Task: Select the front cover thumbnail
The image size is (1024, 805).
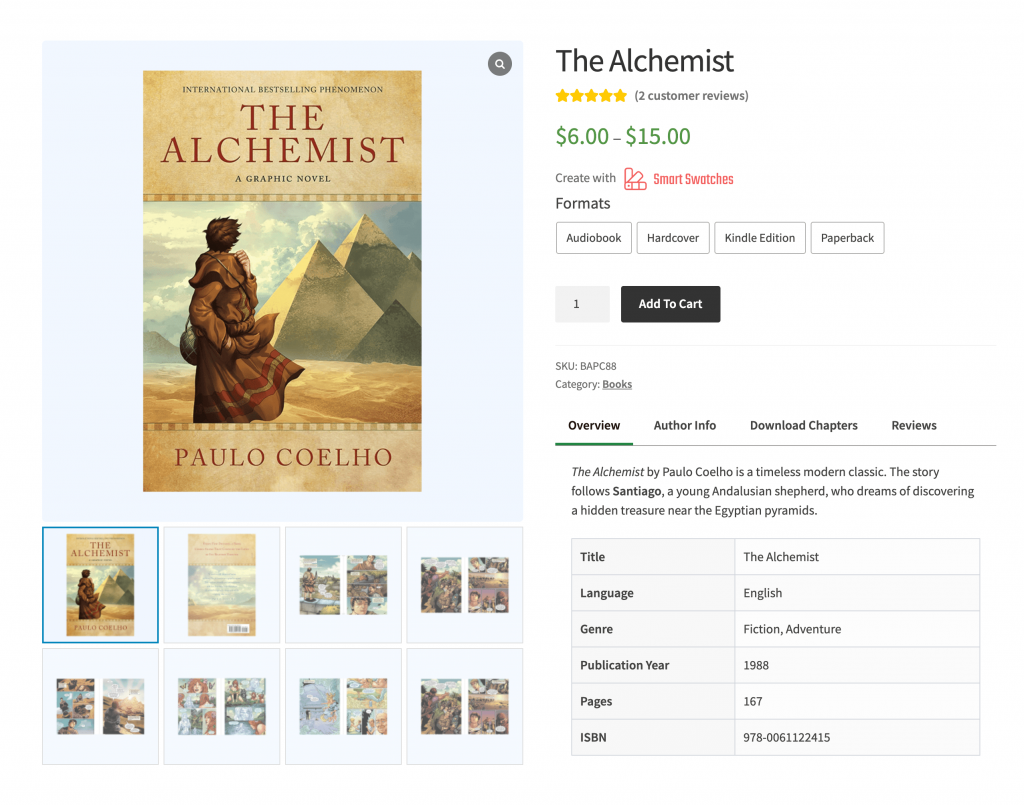Action: (100, 585)
